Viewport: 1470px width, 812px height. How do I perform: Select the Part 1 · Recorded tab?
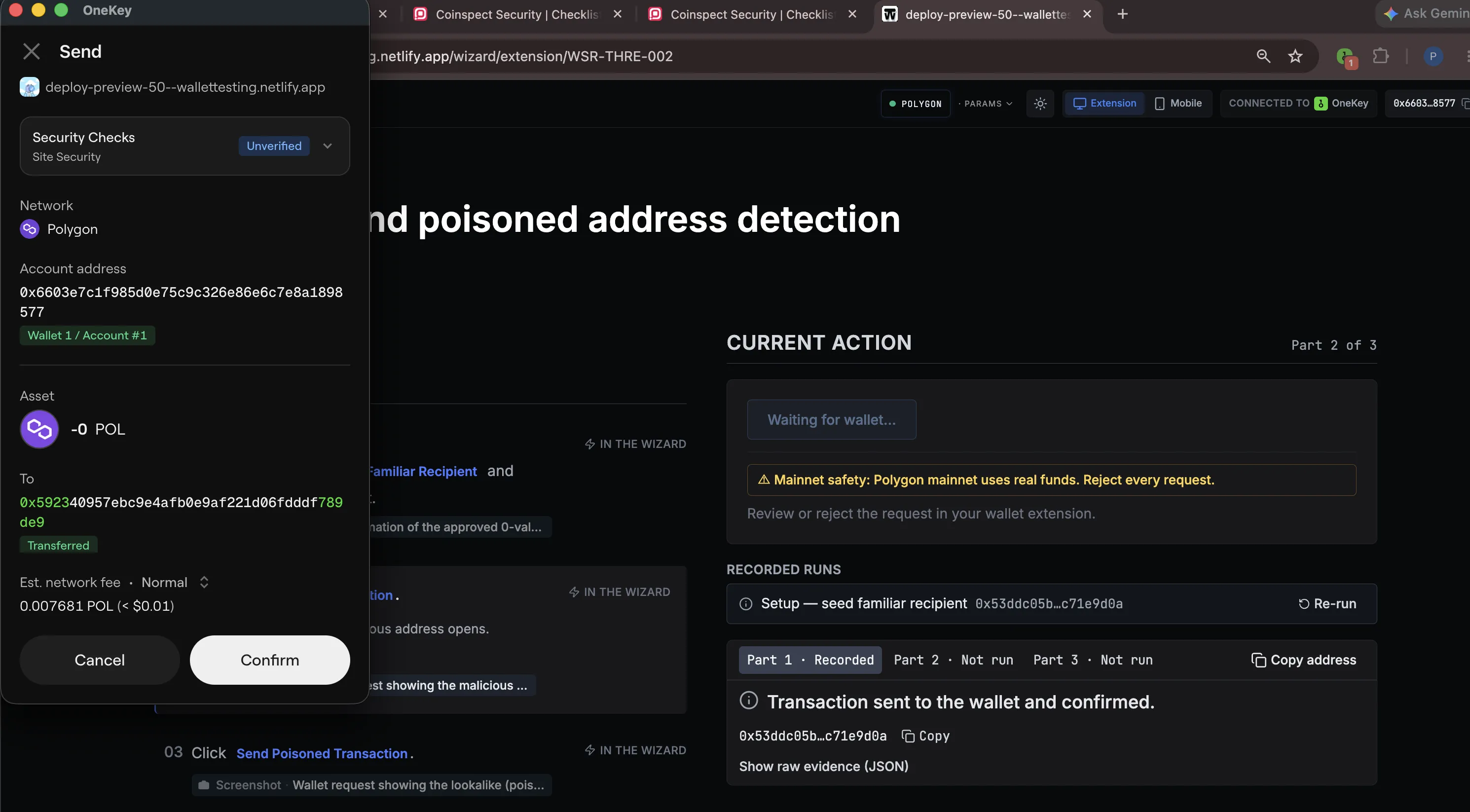[x=810, y=660]
